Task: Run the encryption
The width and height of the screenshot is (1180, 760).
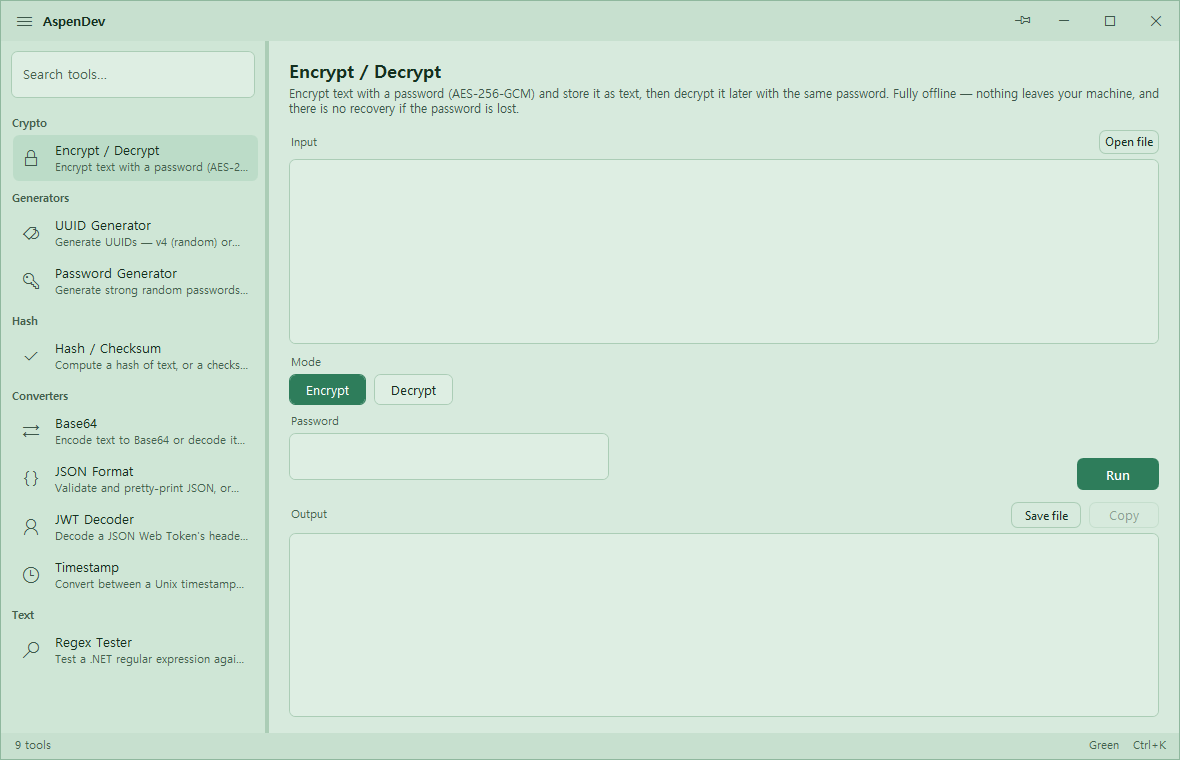Action: tap(1118, 475)
